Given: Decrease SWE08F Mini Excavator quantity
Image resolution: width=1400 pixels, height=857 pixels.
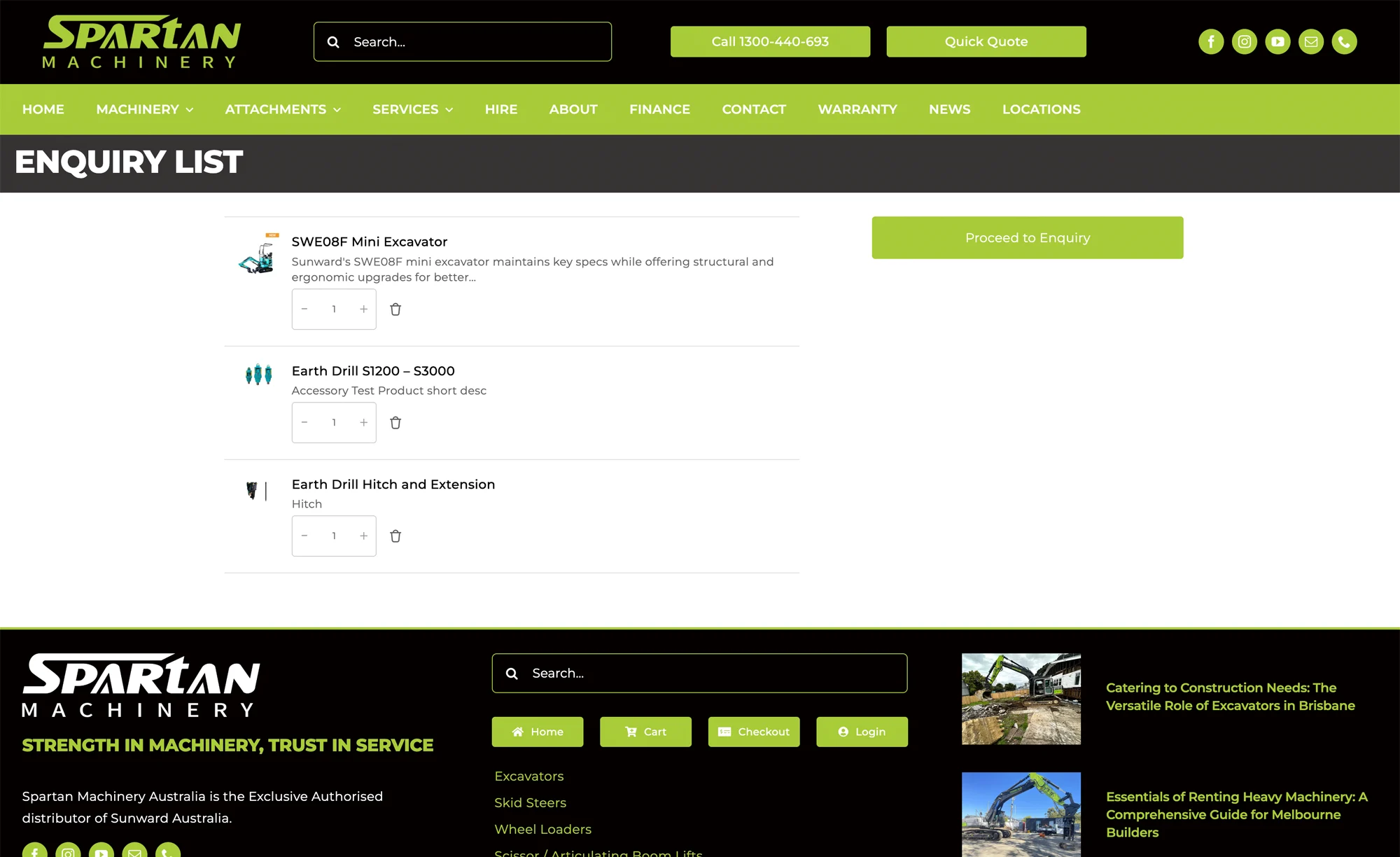Looking at the screenshot, I should (304, 309).
